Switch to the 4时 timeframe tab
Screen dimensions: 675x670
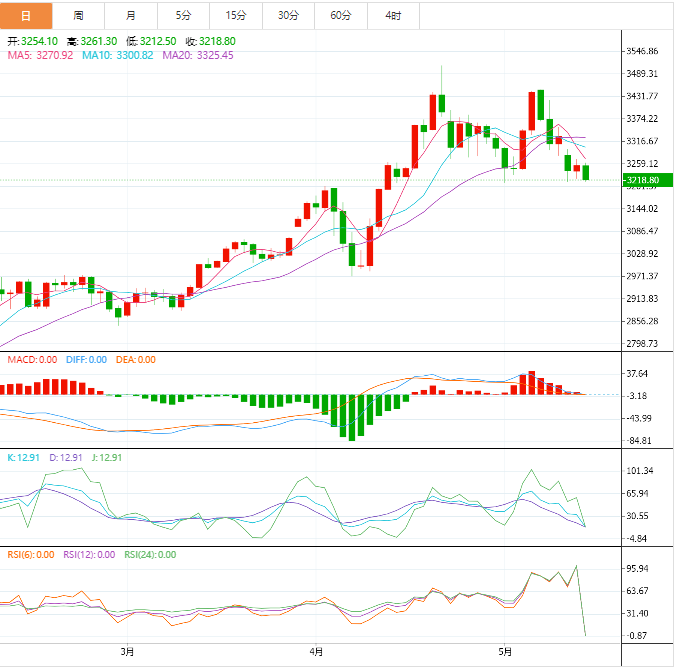point(393,15)
